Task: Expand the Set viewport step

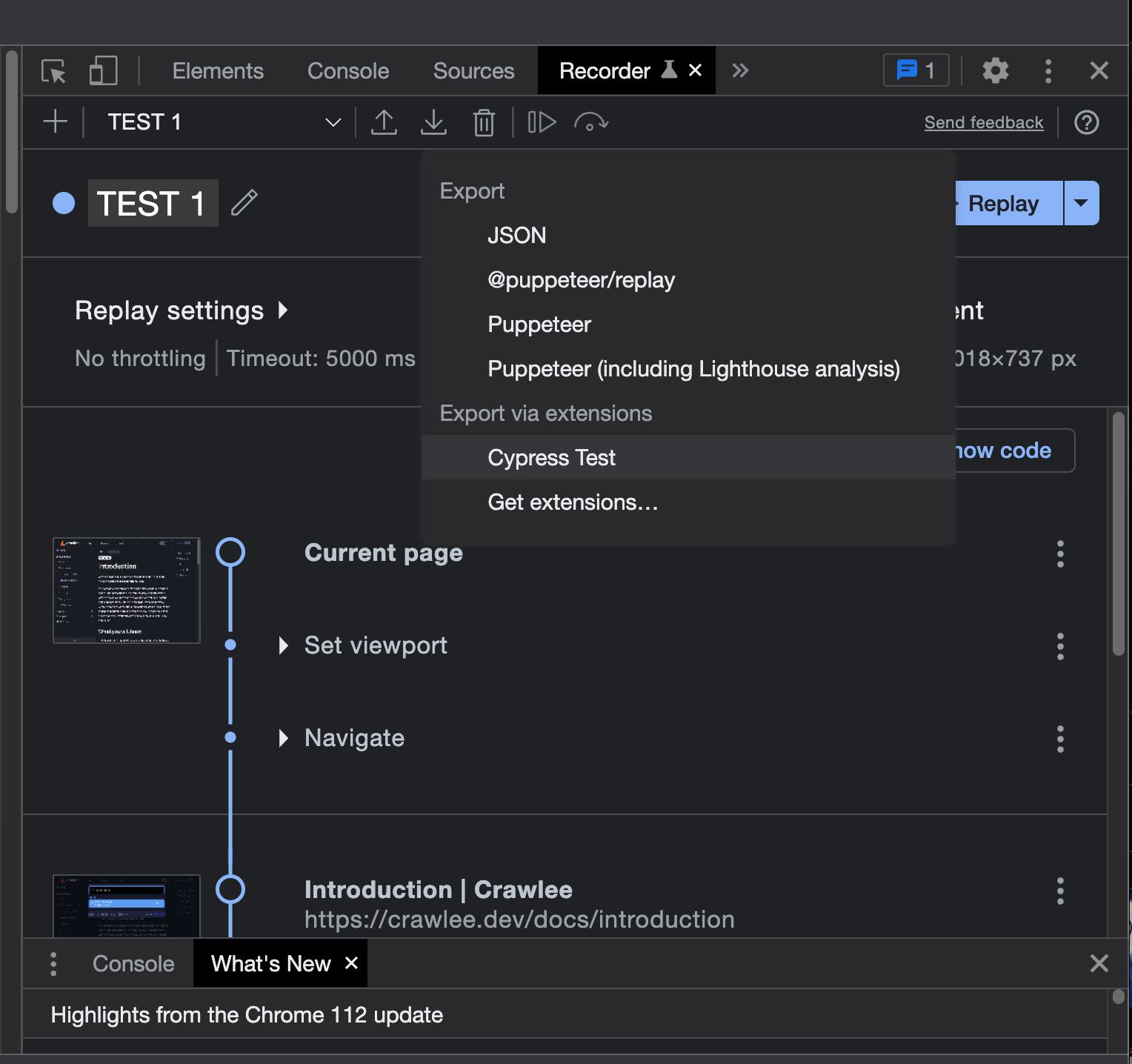Action: [283, 646]
